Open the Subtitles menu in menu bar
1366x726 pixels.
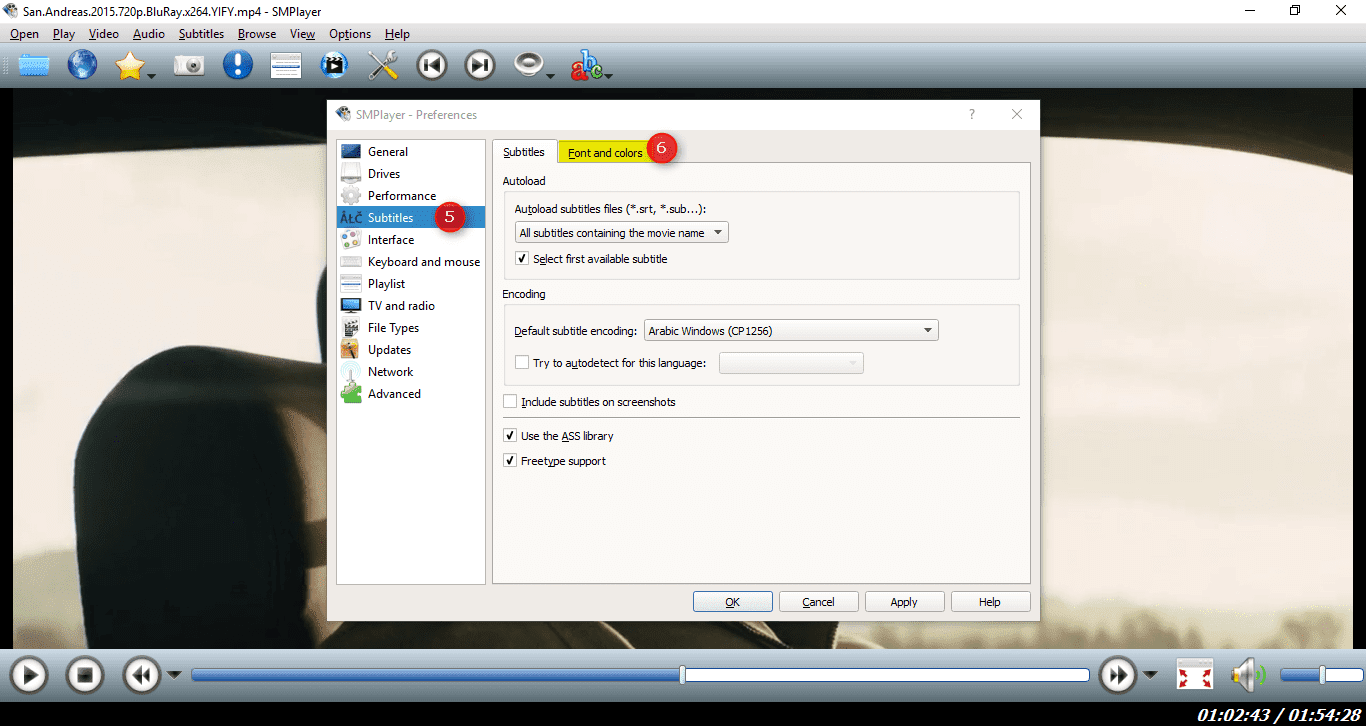[x=201, y=34]
